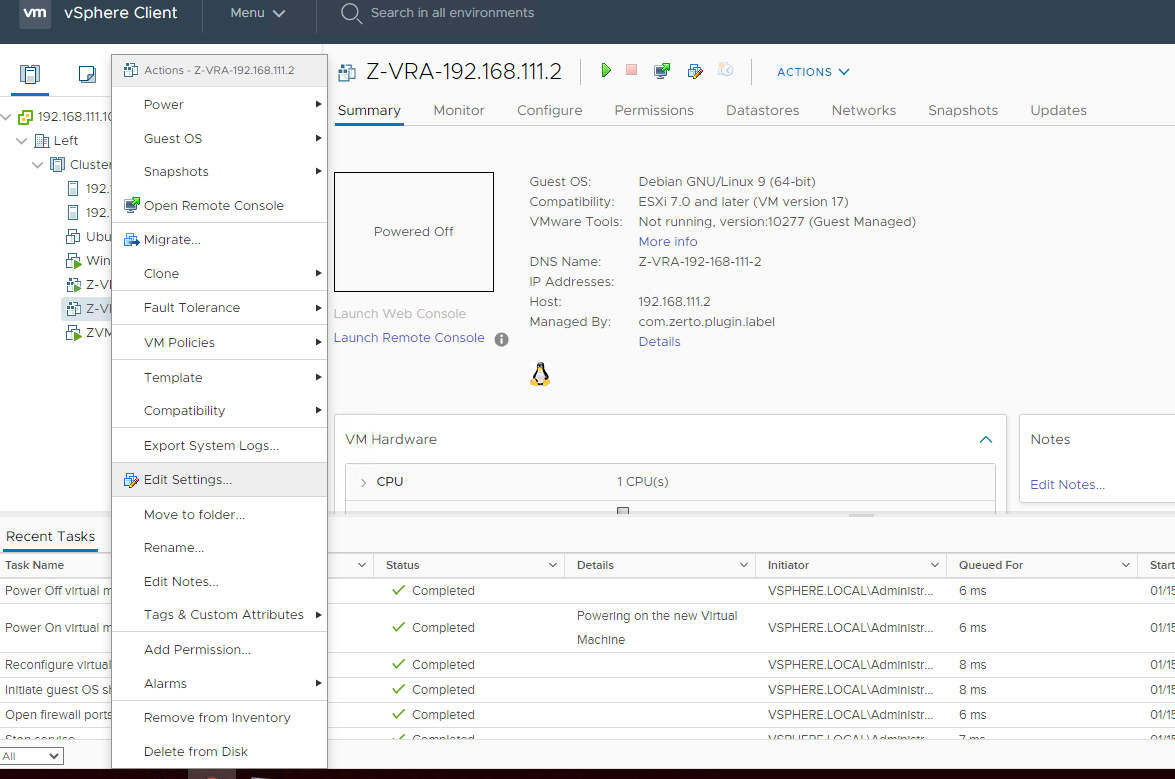Viewport: 1175px width, 779px height.
Task: Open the Queued For column filter dropdown
Action: point(1126,565)
